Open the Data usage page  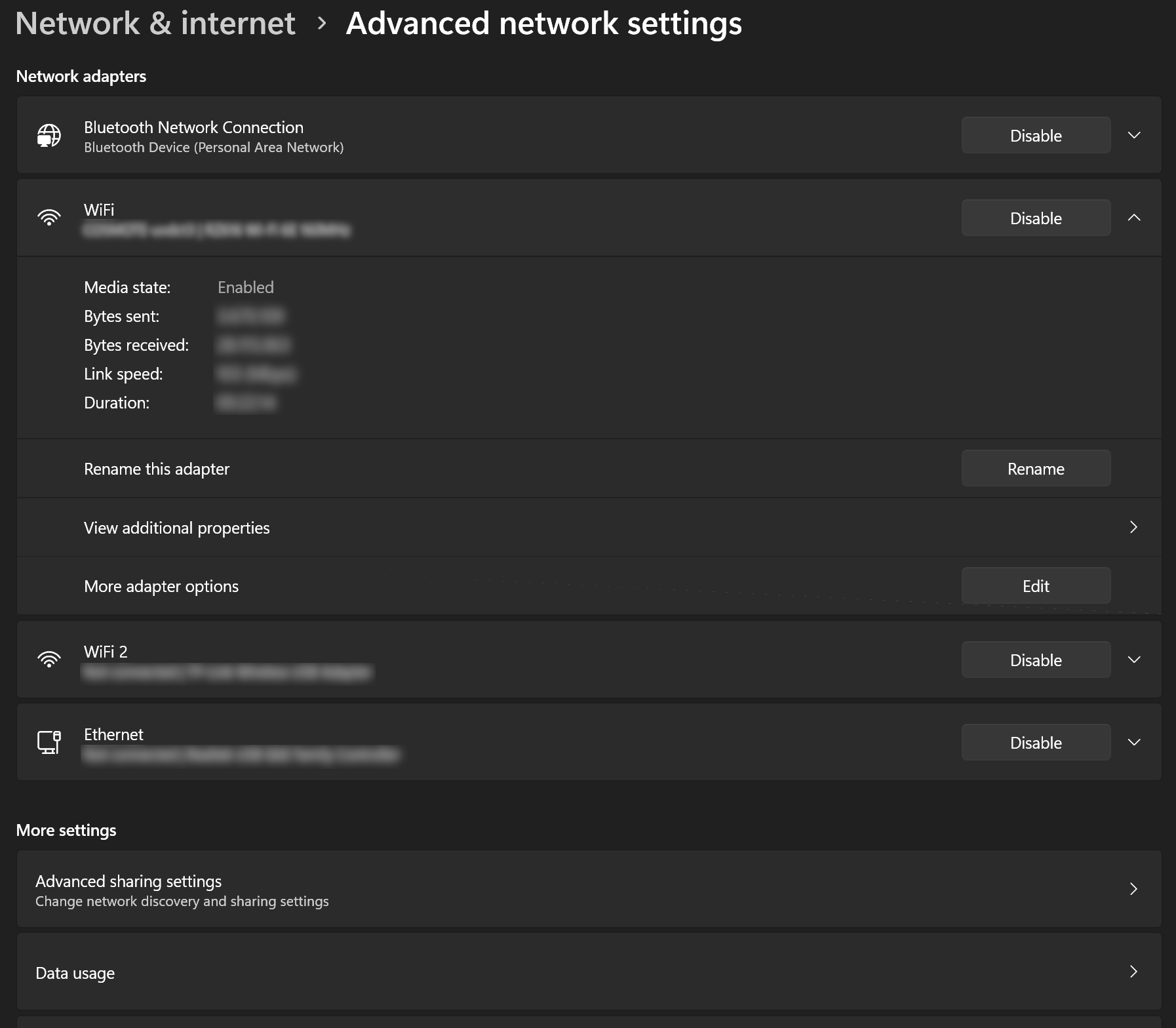75,973
